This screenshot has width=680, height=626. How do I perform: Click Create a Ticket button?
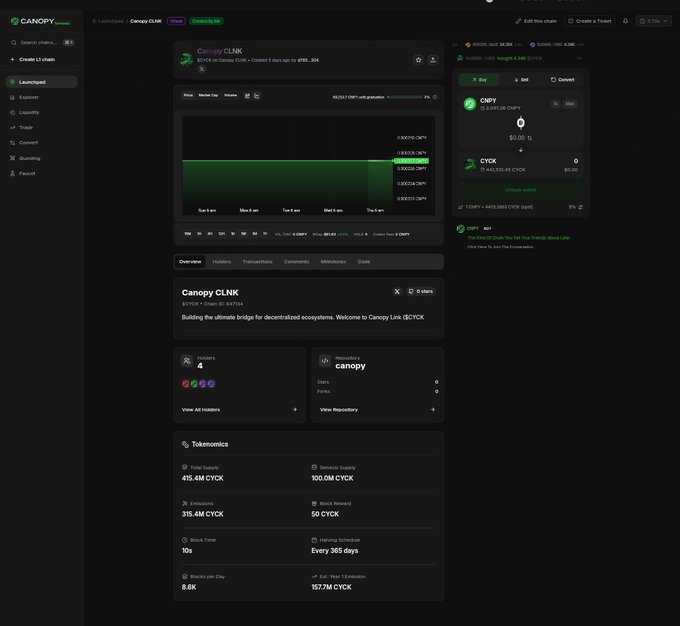(x=590, y=21)
